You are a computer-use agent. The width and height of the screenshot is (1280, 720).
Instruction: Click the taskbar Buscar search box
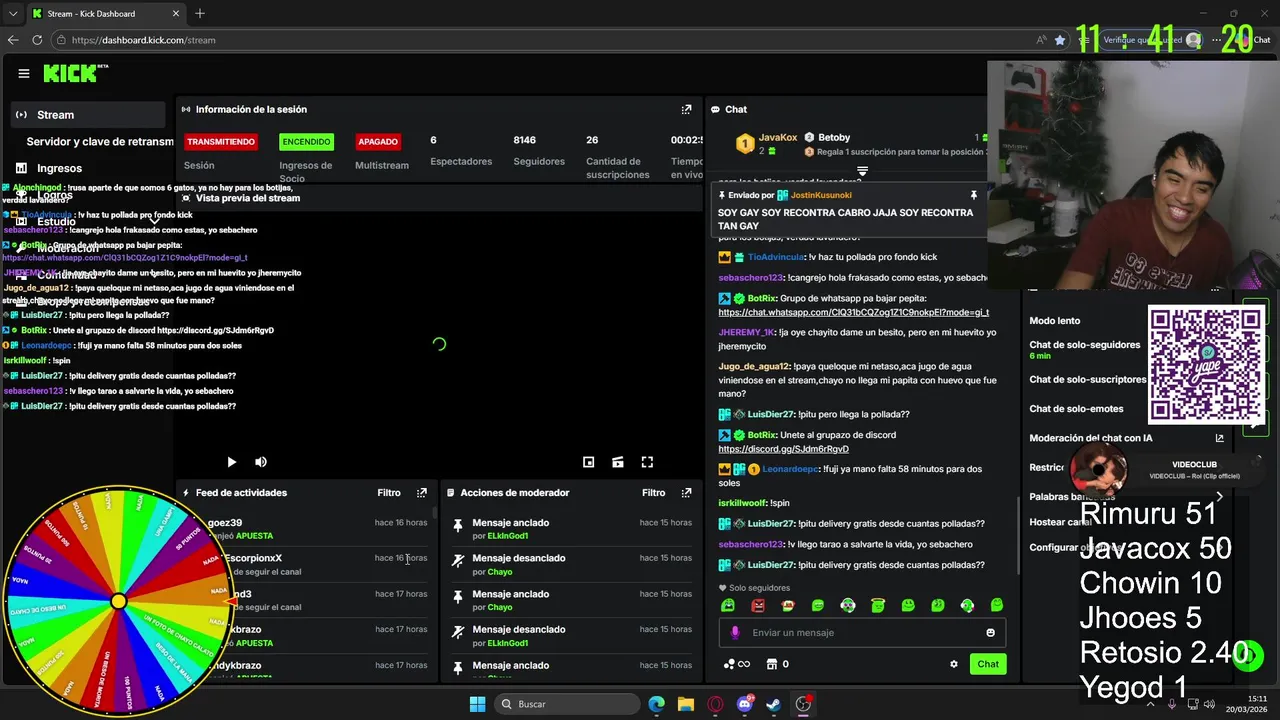tap(567, 704)
